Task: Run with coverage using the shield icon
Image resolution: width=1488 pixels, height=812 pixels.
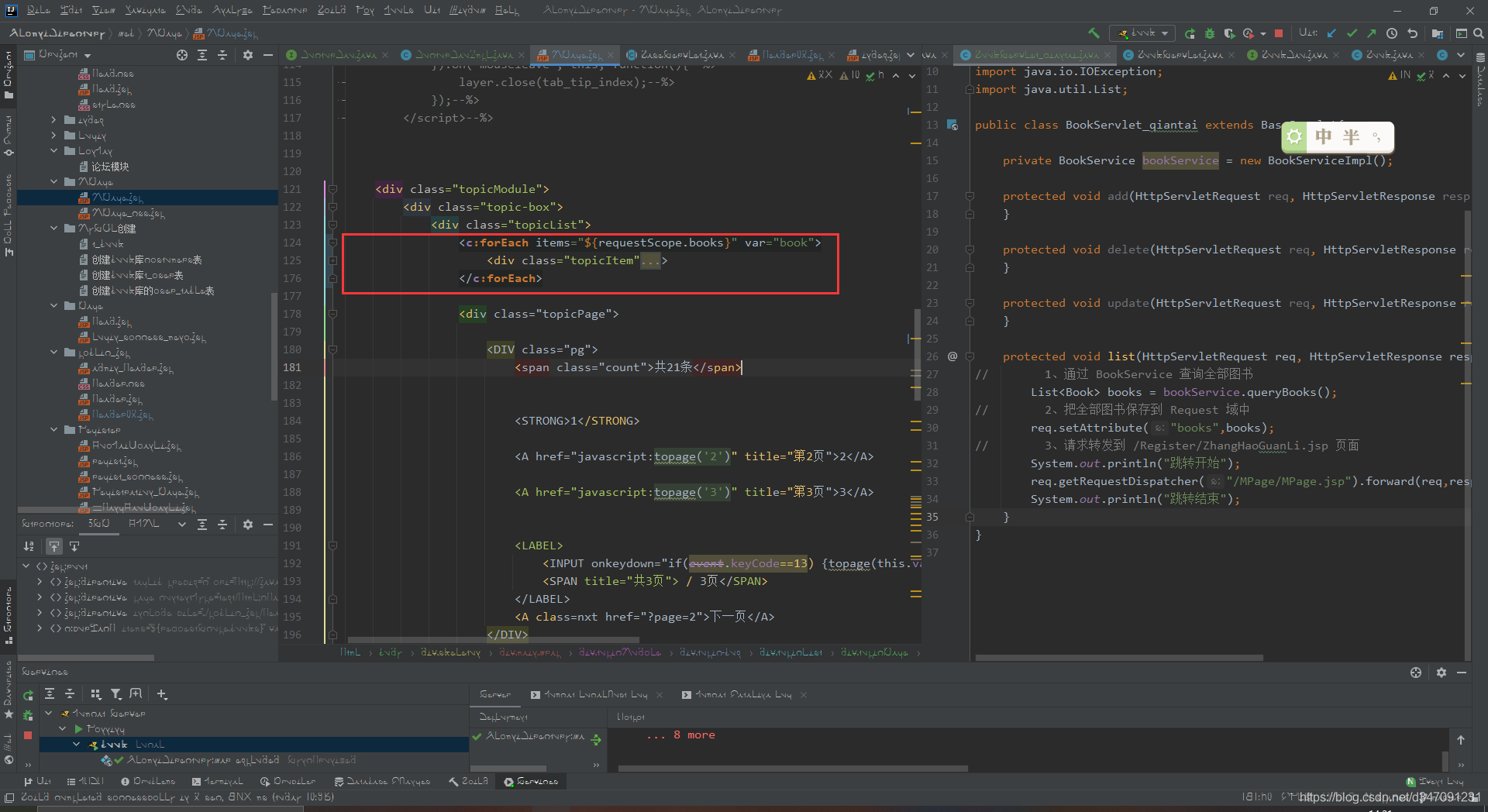Action: pos(1229,33)
